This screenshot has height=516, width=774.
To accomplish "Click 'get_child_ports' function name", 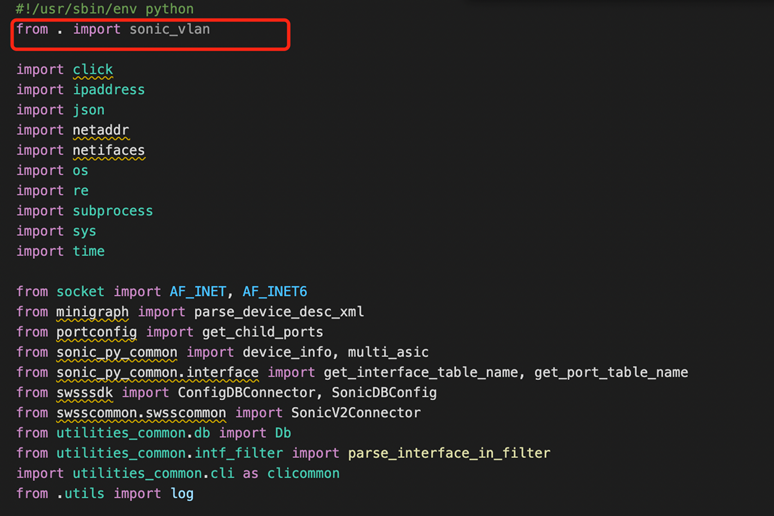I will point(263,332).
